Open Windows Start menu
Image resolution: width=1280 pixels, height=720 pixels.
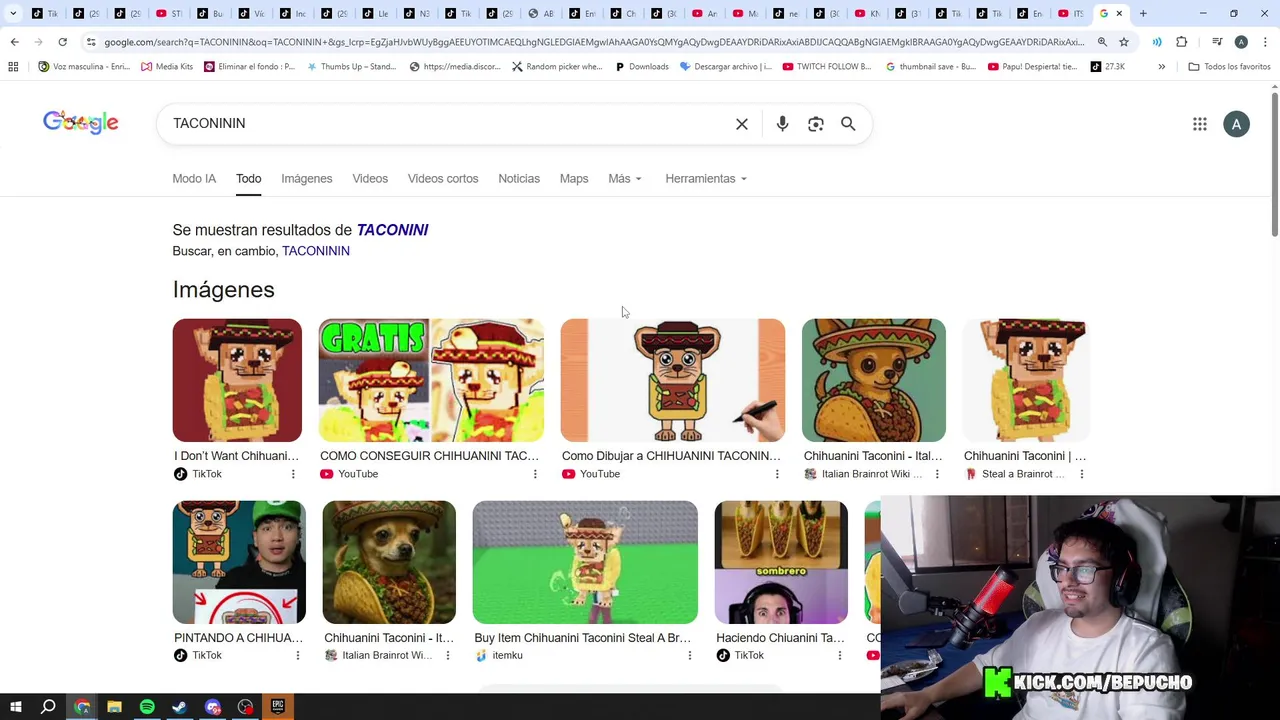pos(16,707)
